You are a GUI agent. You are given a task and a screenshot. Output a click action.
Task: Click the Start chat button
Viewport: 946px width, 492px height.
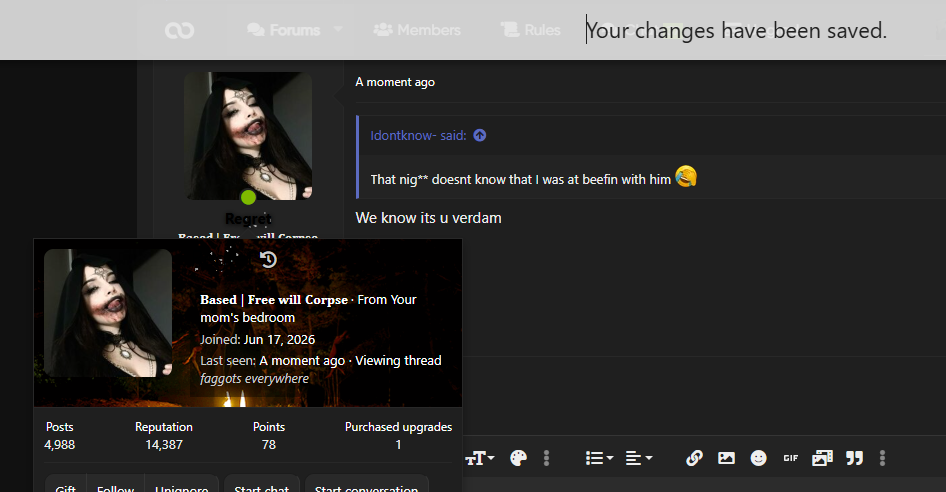point(262,485)
